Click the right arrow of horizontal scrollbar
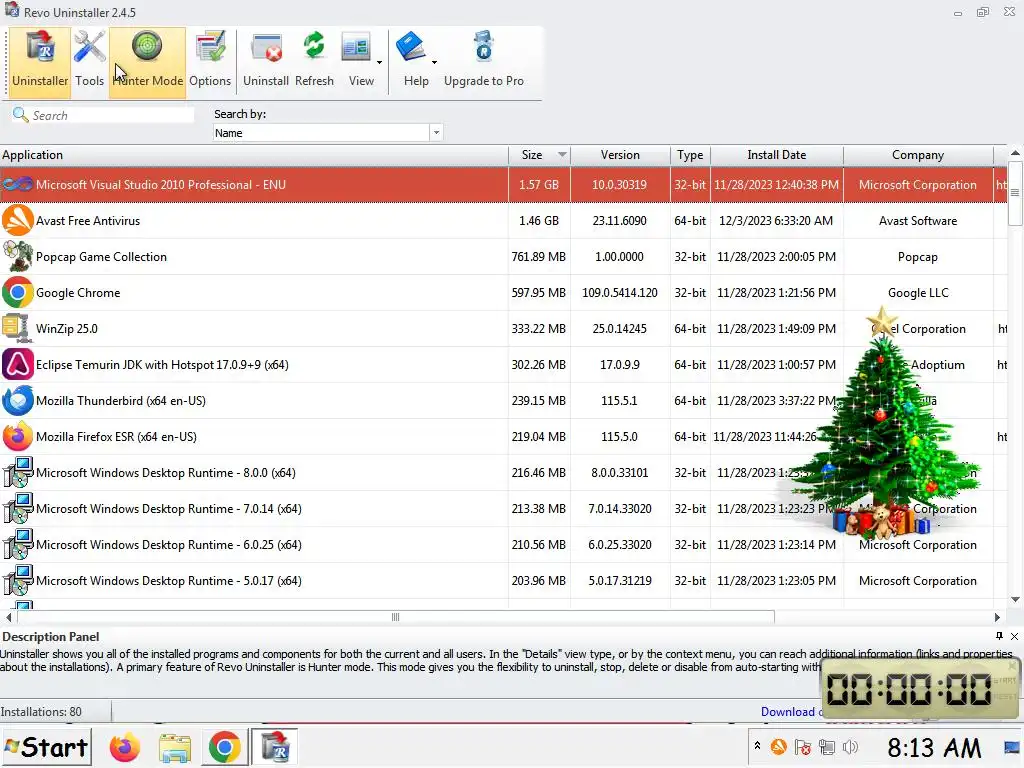Viewport: 1024px width, 768px height. click(997, 617)
